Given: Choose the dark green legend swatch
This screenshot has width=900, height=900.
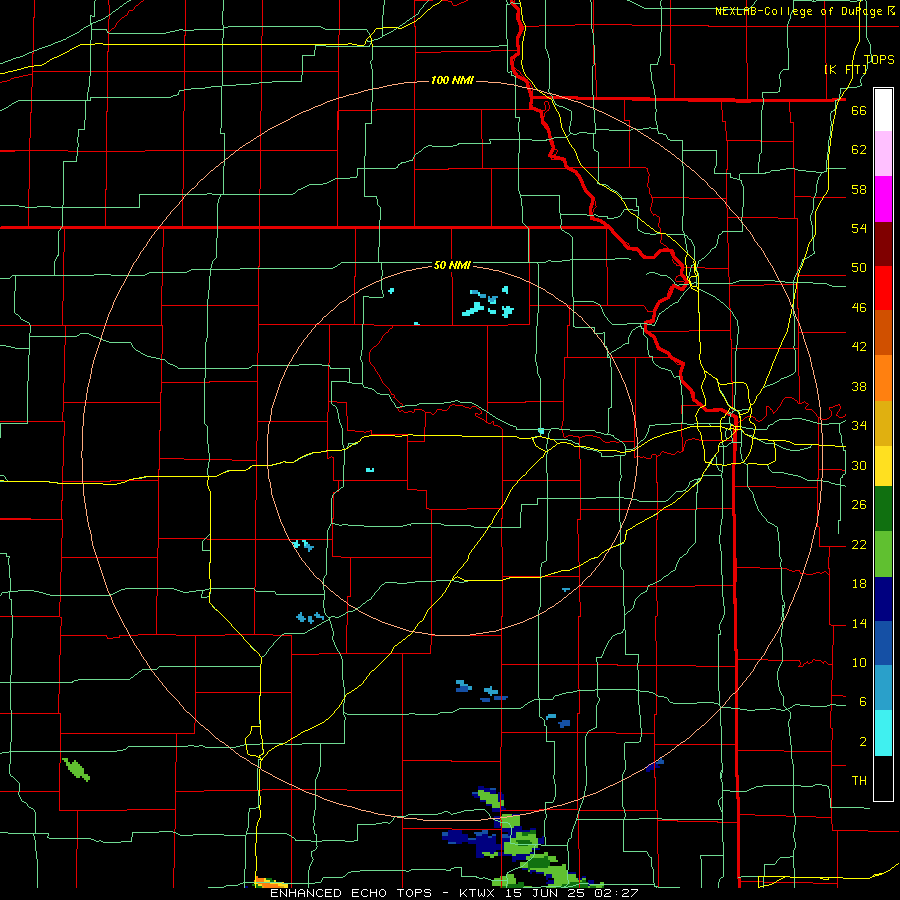Looking at the screenshot, I should pyautogui.click(x=883, y=509).
